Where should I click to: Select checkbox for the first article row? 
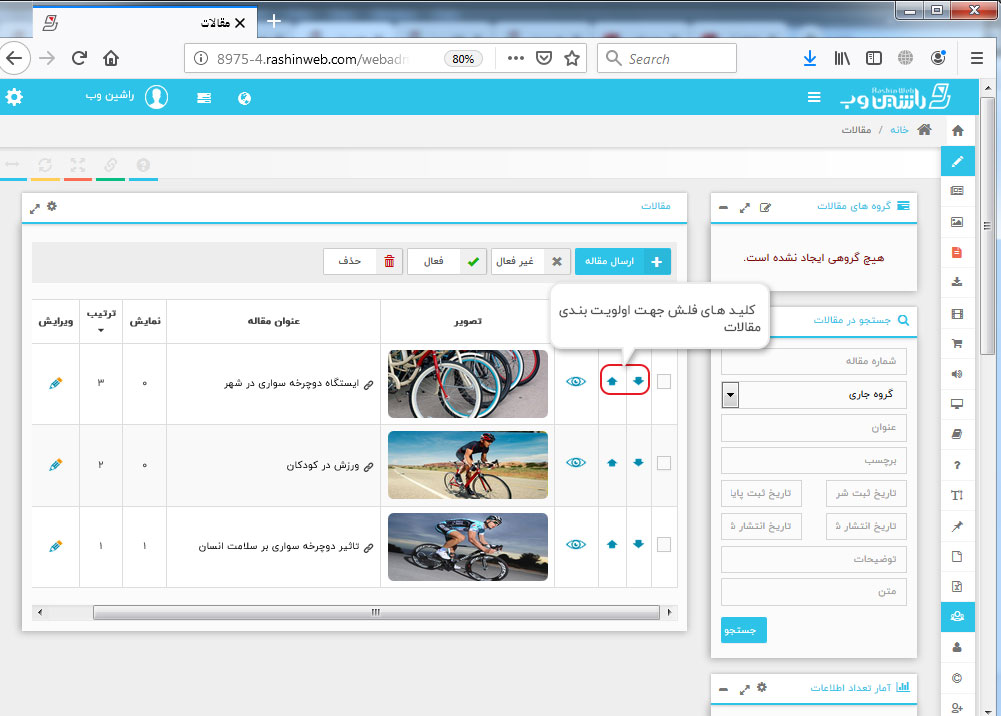[664, 381]
